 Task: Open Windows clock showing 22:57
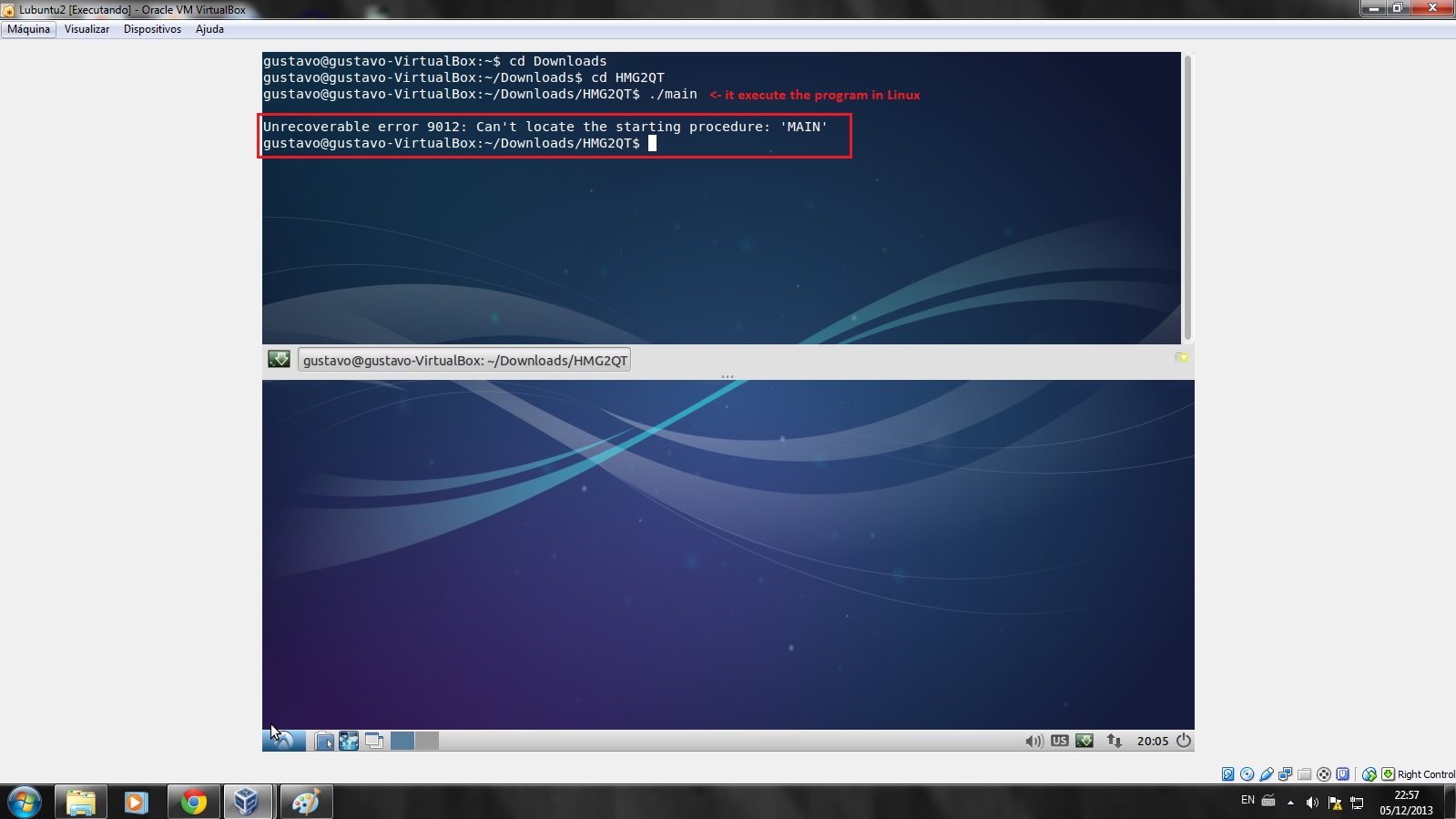tap(1407, 803)
